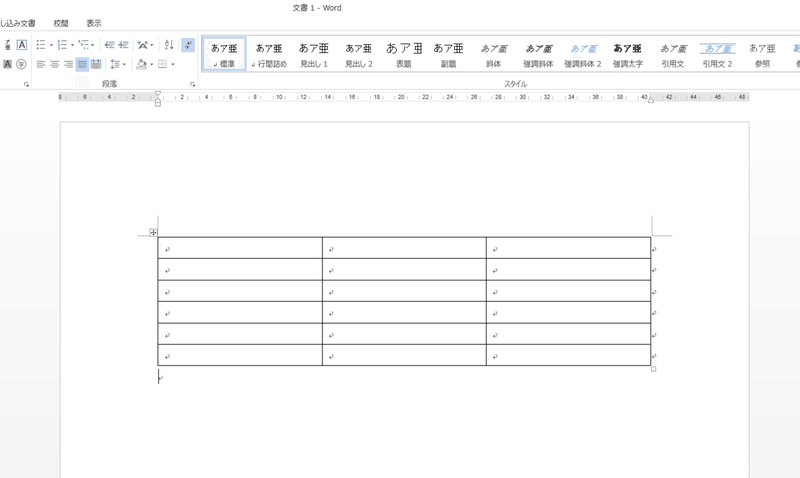Open multilevel list dropdown arrow
Screen dimensions: 800x478
[92, 45]
